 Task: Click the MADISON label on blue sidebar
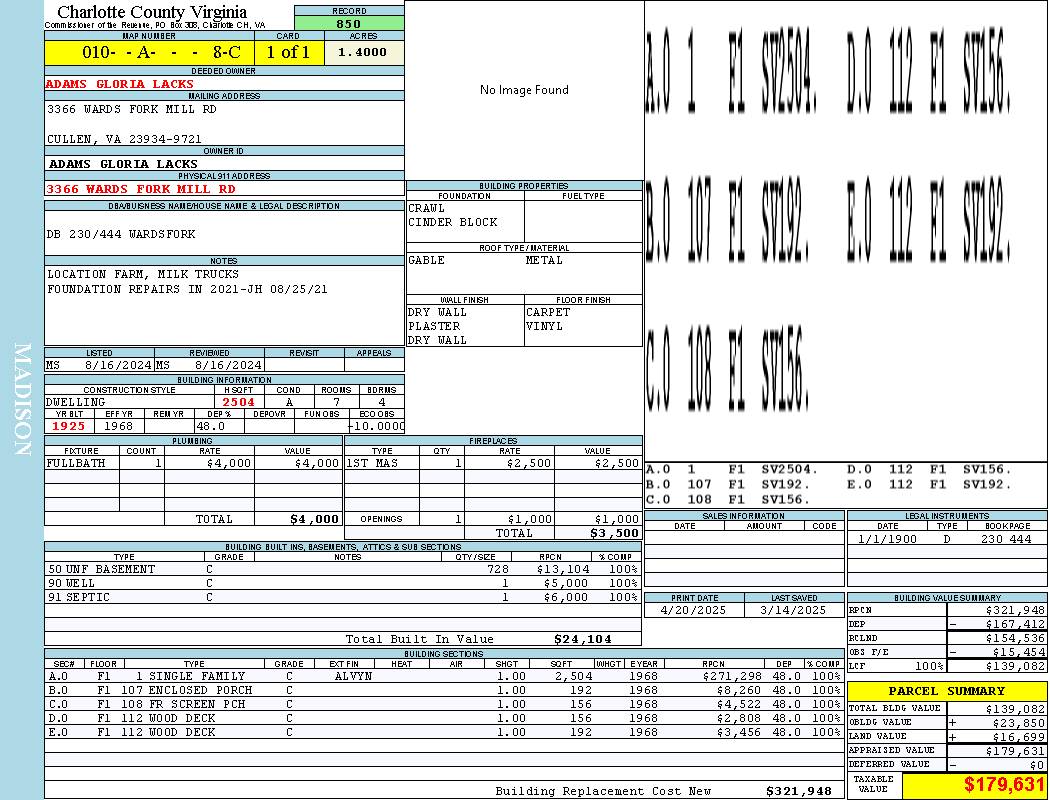pos(23,400)
